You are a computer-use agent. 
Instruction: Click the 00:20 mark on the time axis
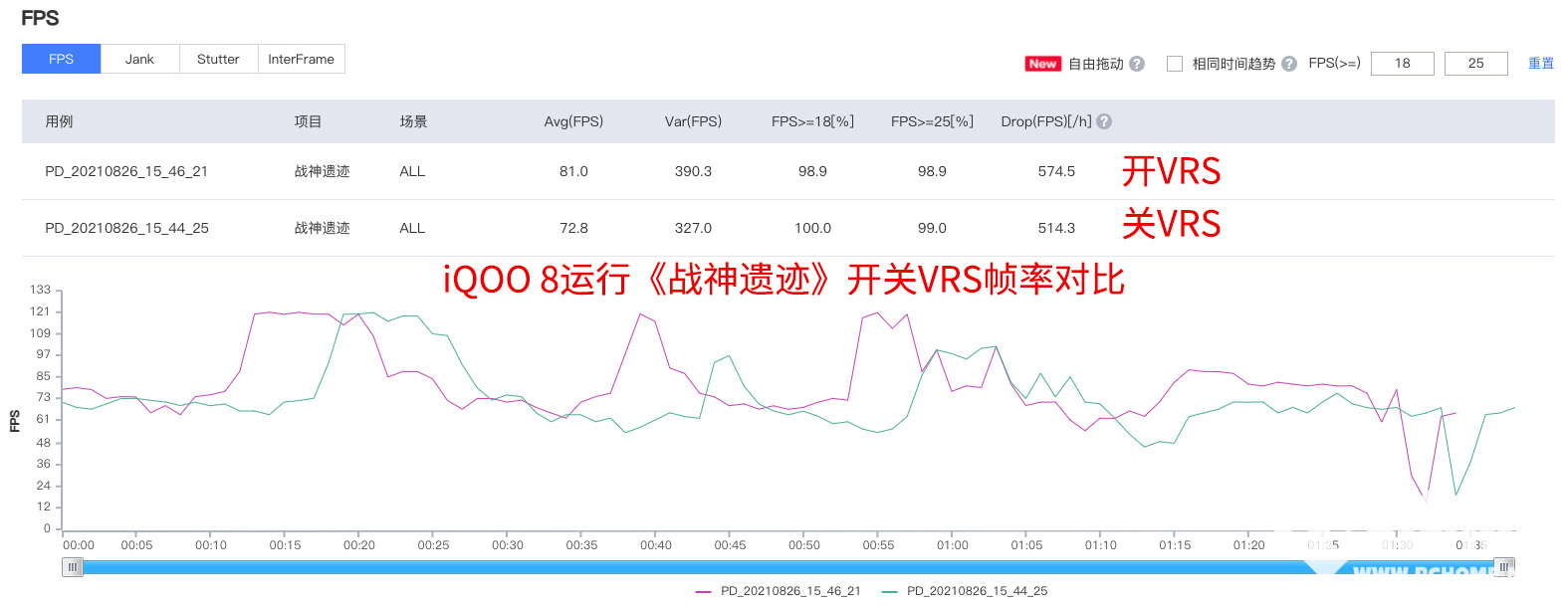tap(358, 545)
